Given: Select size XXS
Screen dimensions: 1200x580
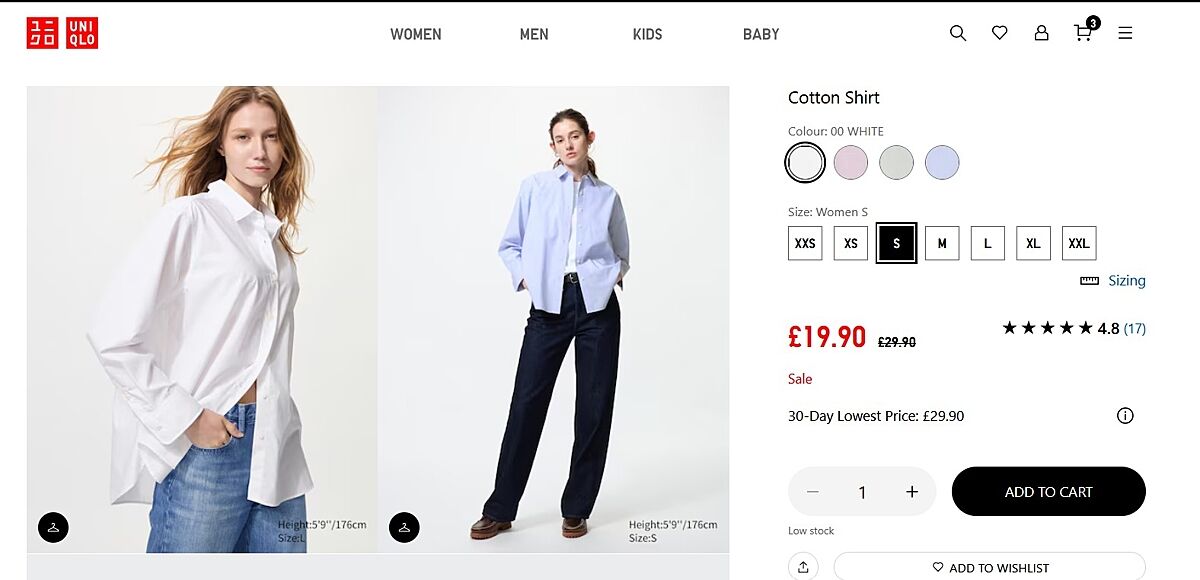Looking at the screenshot, I should (805, 243).
